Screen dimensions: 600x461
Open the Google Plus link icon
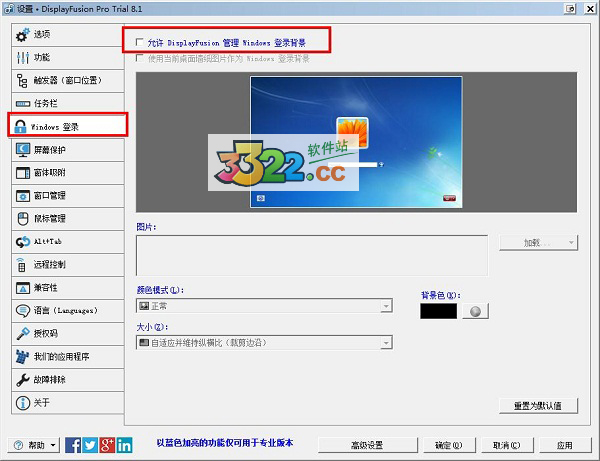tap(107, 445)
